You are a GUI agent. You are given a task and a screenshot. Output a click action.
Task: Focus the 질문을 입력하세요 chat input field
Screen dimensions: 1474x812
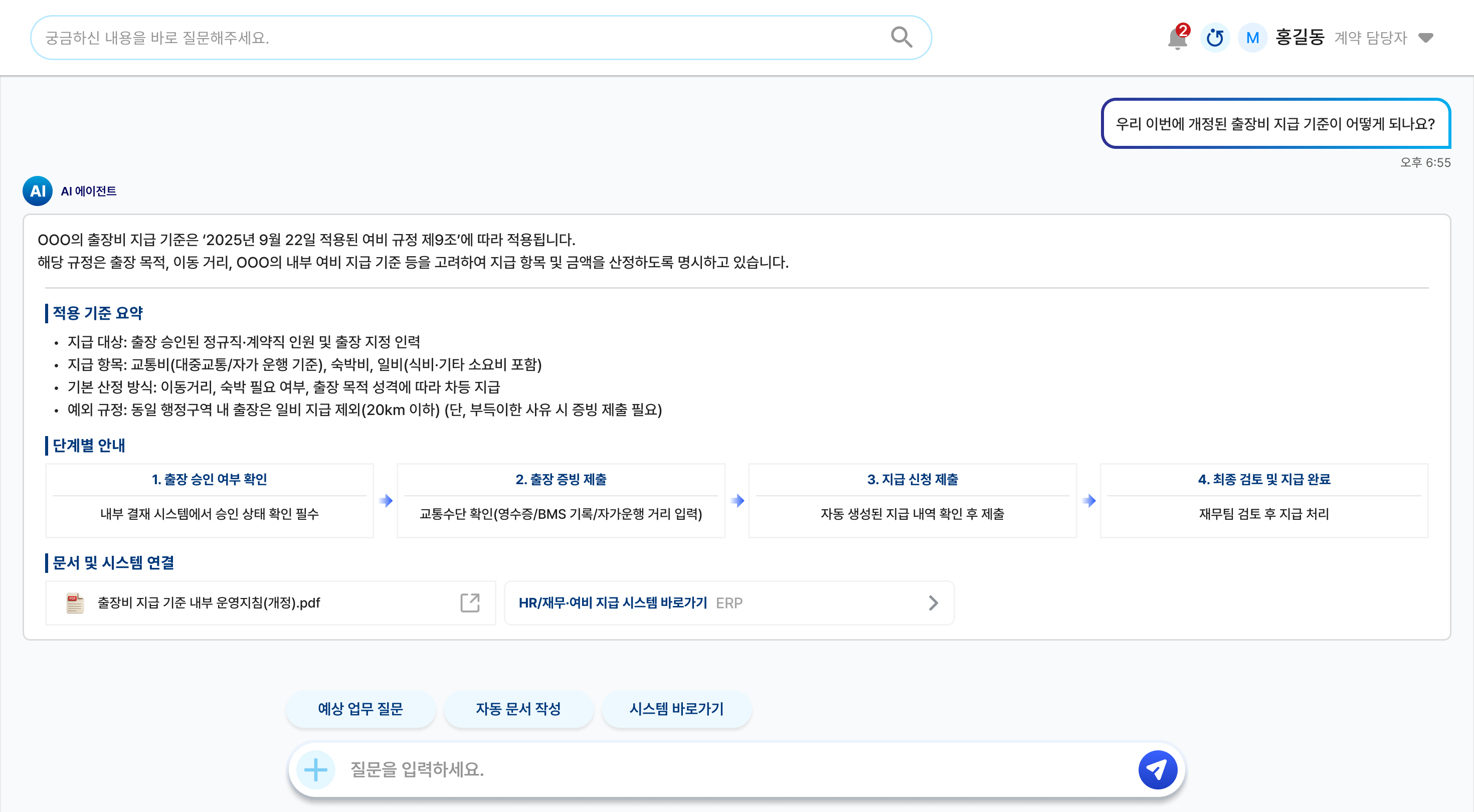[737, 770]
